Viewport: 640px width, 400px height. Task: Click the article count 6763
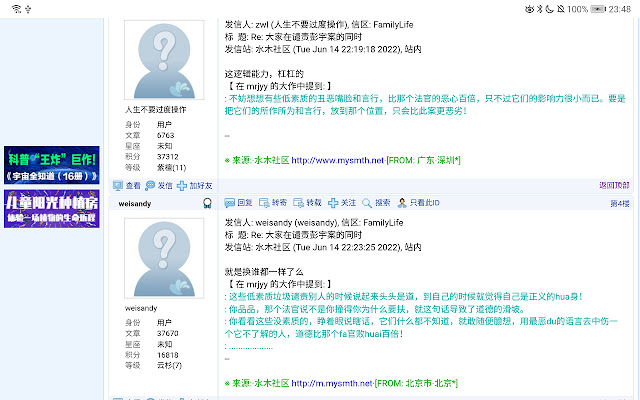tap(165, 135)
